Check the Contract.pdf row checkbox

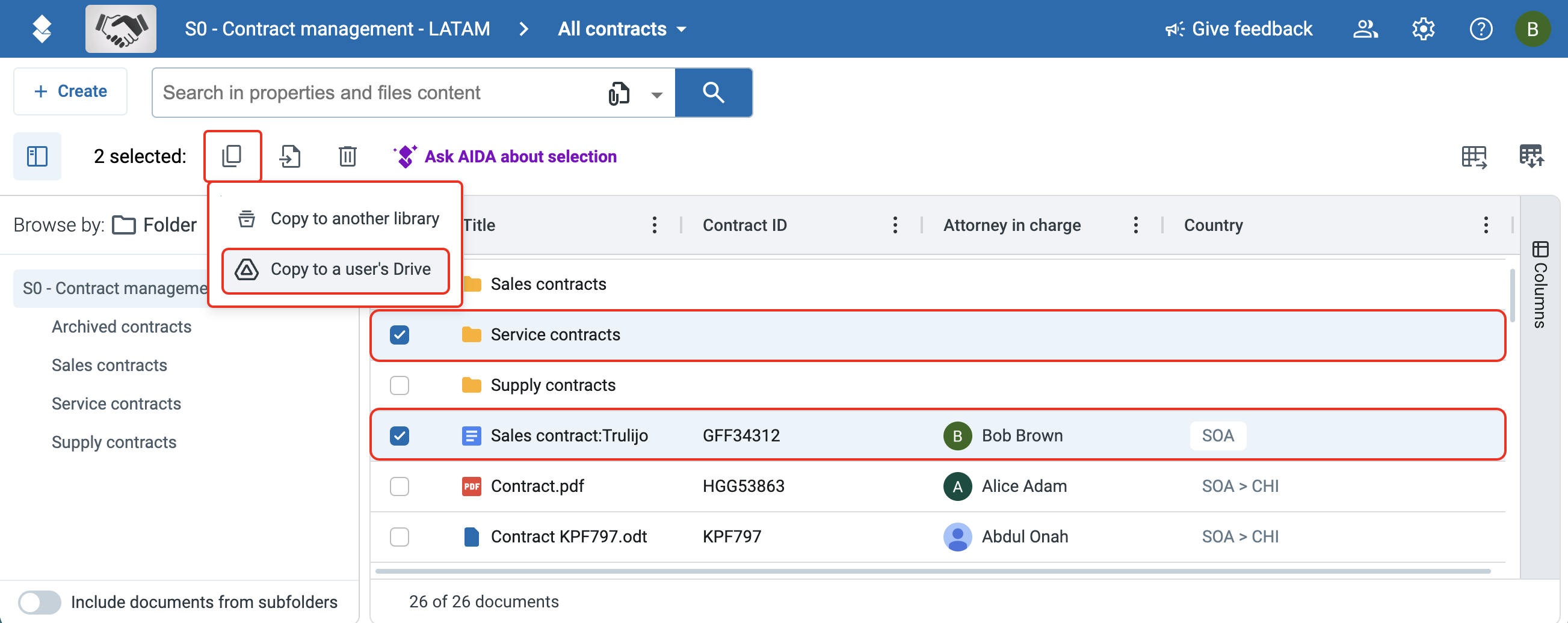(400, 486)
